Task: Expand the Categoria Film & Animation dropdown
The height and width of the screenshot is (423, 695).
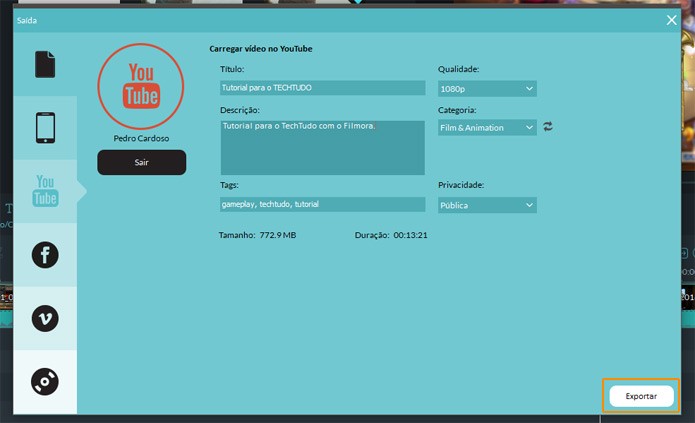Action: tap(487, 128)
